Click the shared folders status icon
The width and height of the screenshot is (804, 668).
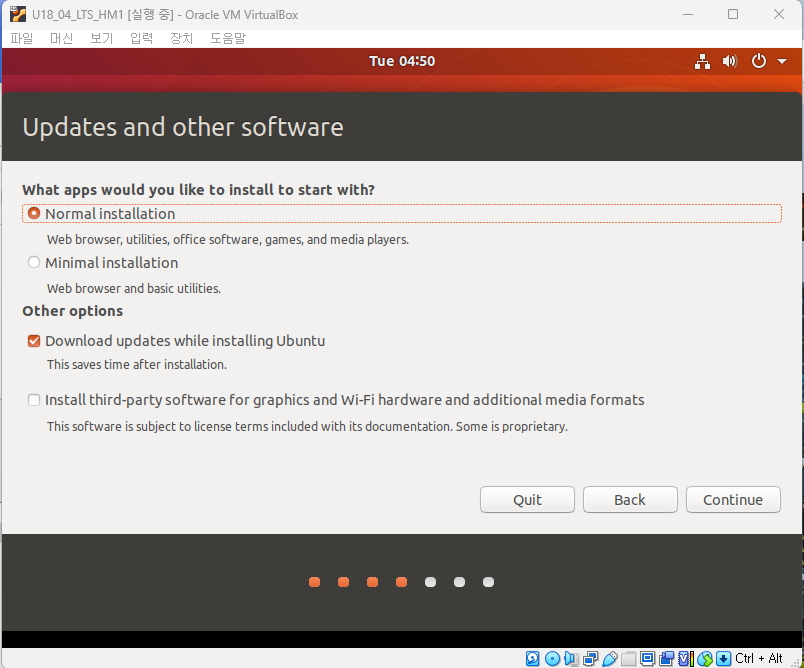pyautogui.click(x=629, y=658)
